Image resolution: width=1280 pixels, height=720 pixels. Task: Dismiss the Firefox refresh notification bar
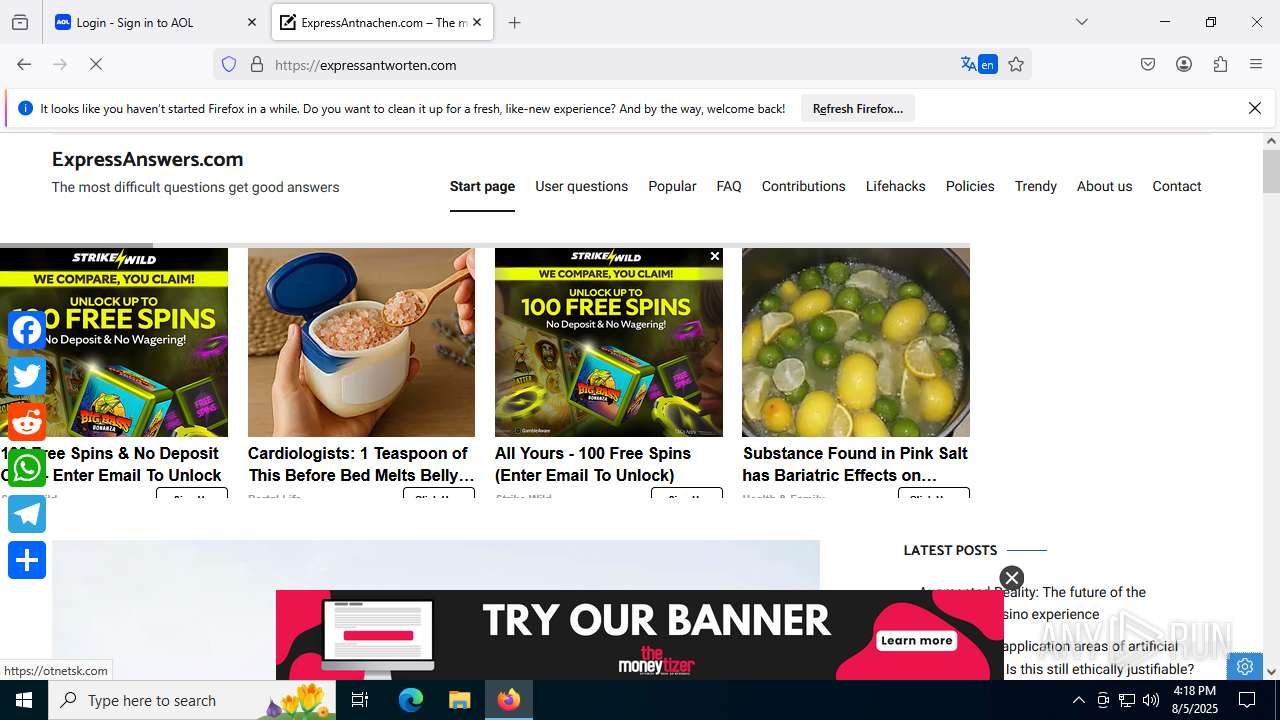(1255, 108)
